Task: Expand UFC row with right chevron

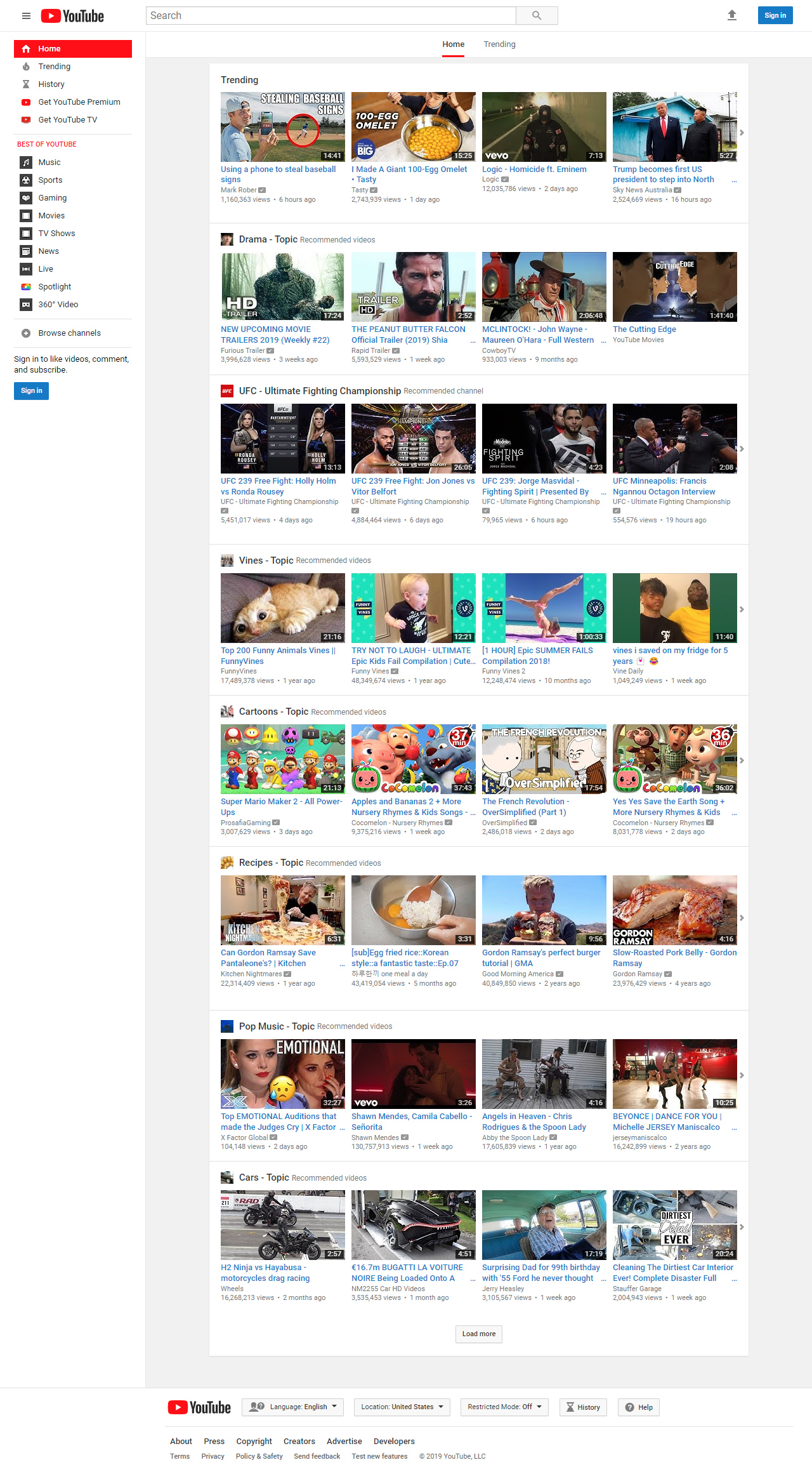Action: (742, 449)
